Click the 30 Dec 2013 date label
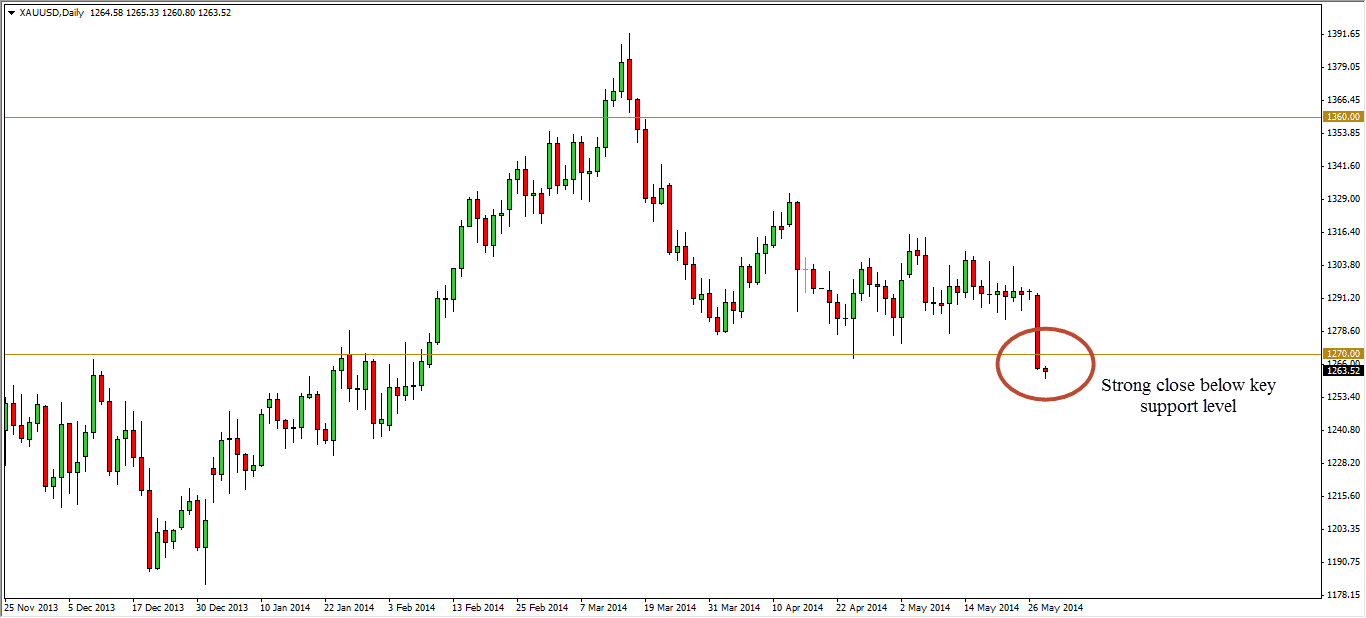This screenshot has width=1366, height=618. (x=222, y=607)
